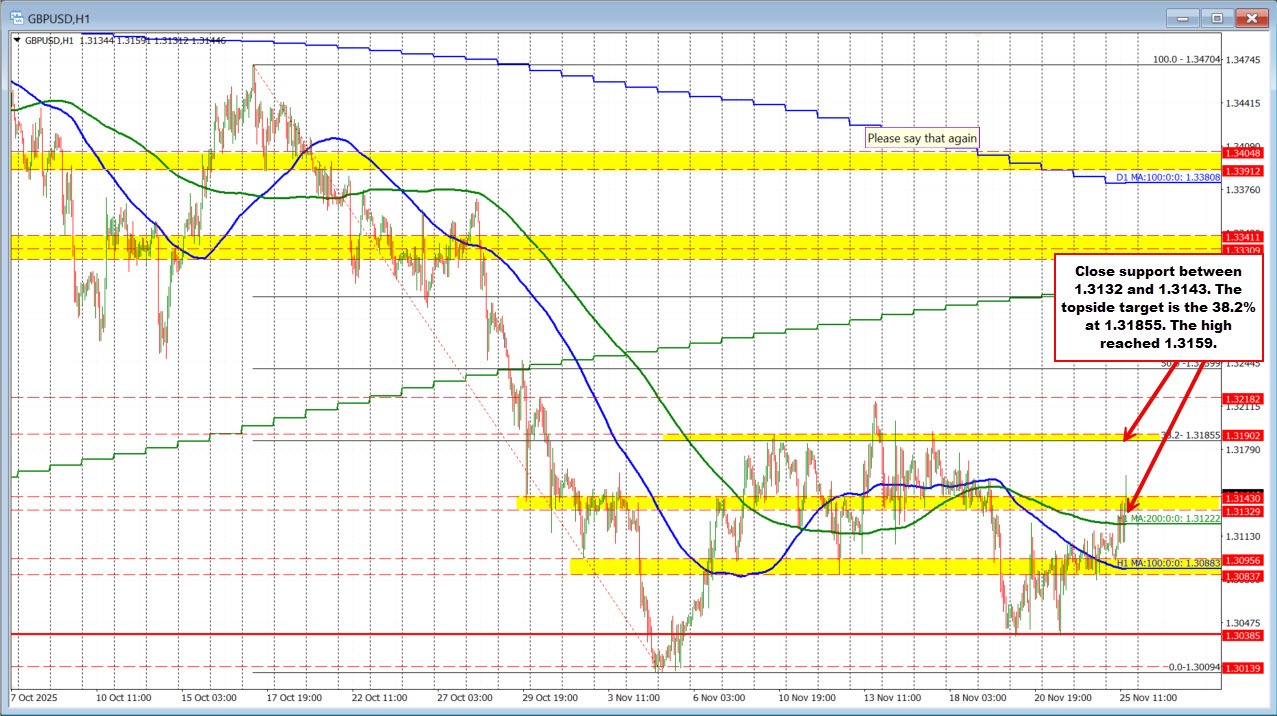Click the close support annotation box

click(x=1157, y=306)
